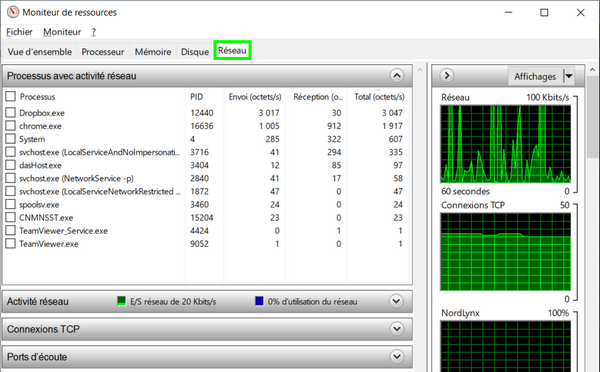
Task: Collapse the Processus avec activité réseau section
Action: click(397, 75)
